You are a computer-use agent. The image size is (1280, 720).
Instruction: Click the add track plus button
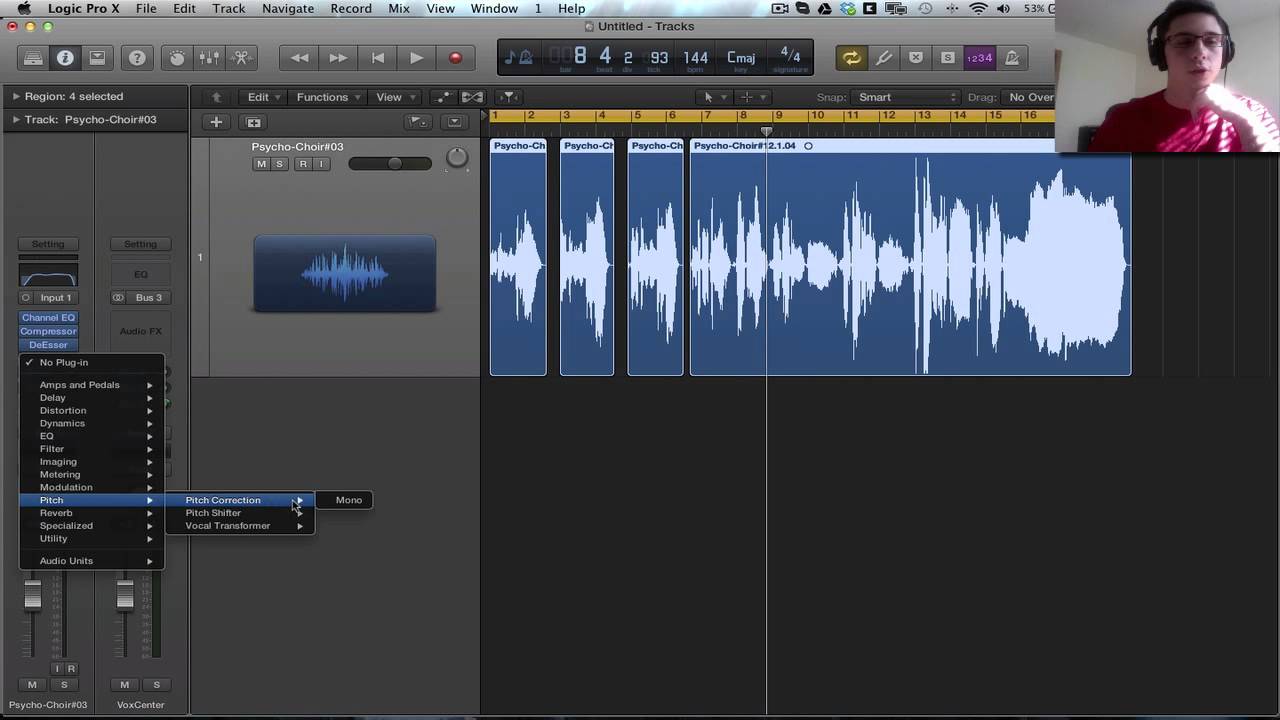tap(216, 122)
